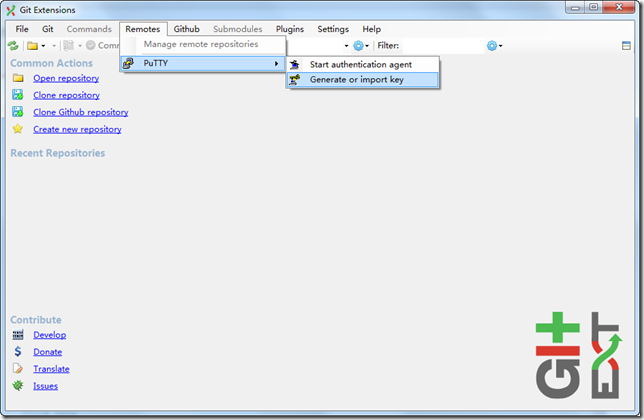This screenshot has width=644, height=420.
Task: Open the Plugins menu
Action: pos(290,29)
